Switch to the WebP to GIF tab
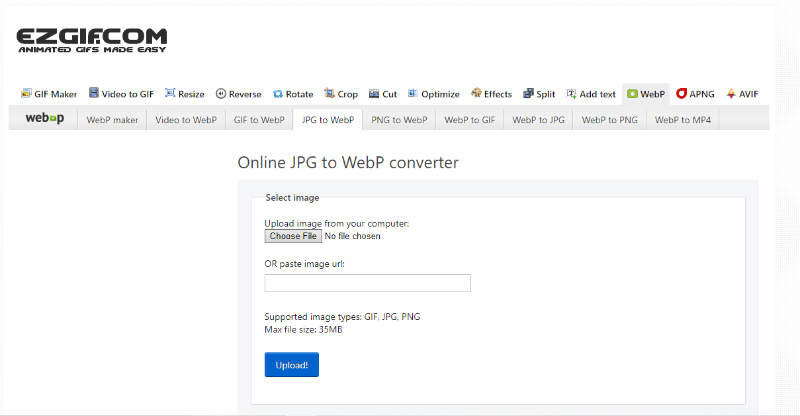 469,119
